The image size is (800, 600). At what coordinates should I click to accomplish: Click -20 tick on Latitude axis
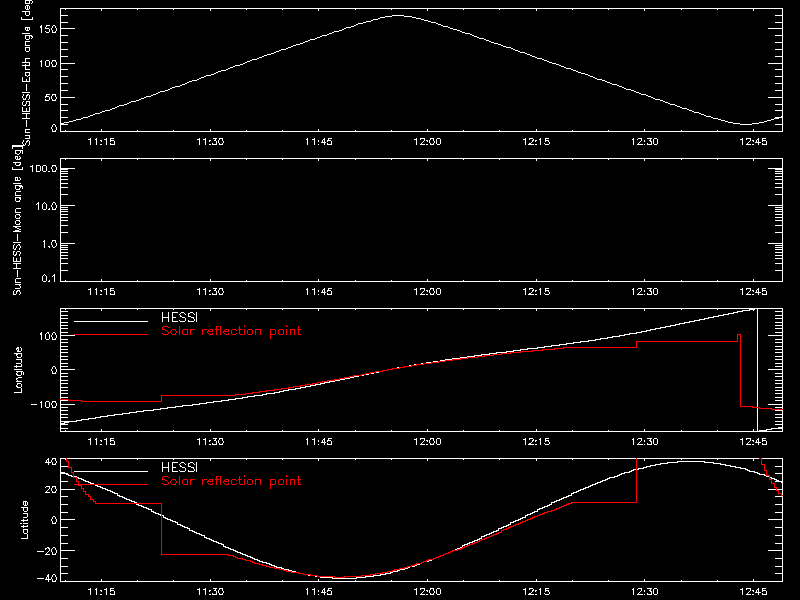(x=46, y=551)
